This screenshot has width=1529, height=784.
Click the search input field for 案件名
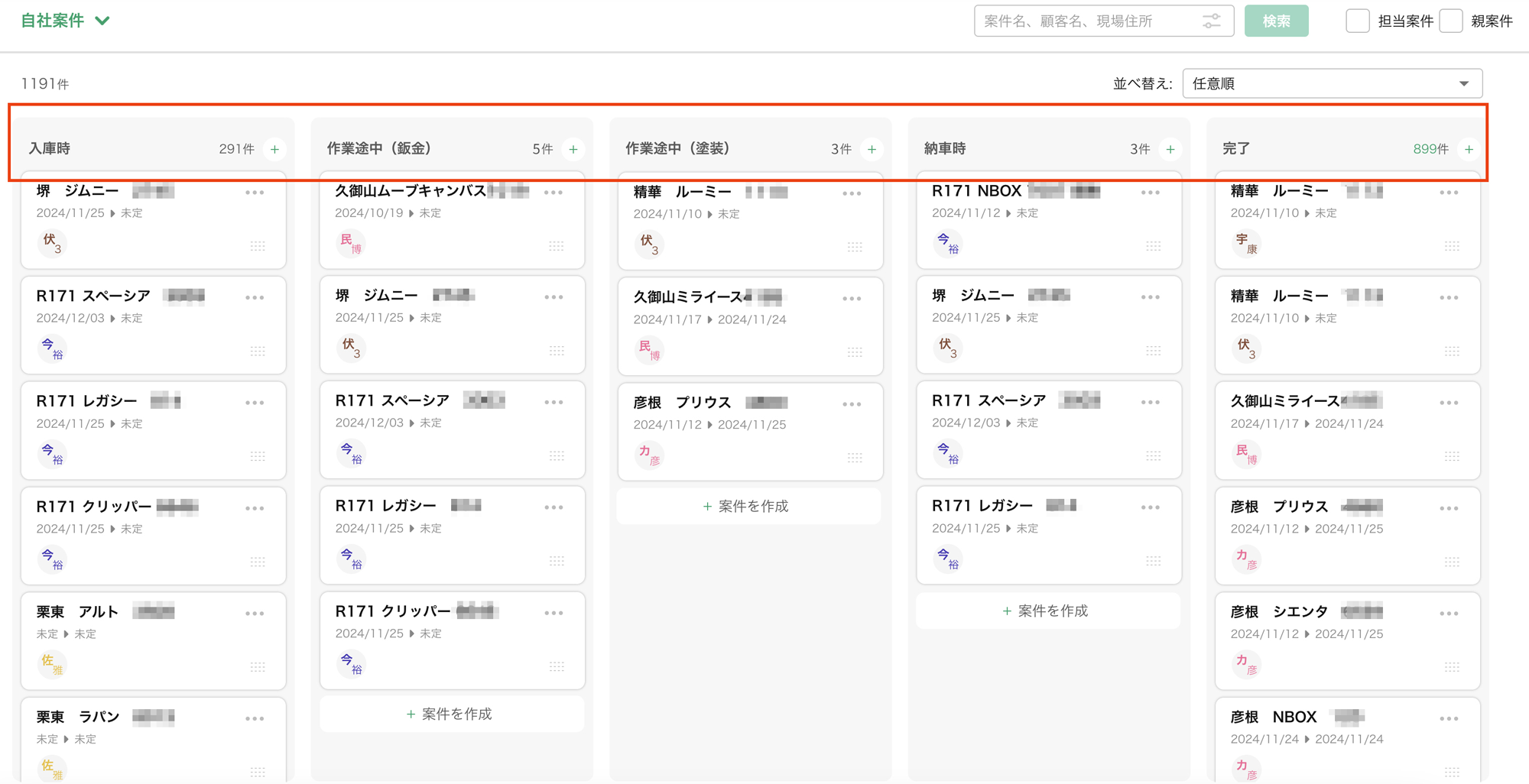(x=1086, y=21)
